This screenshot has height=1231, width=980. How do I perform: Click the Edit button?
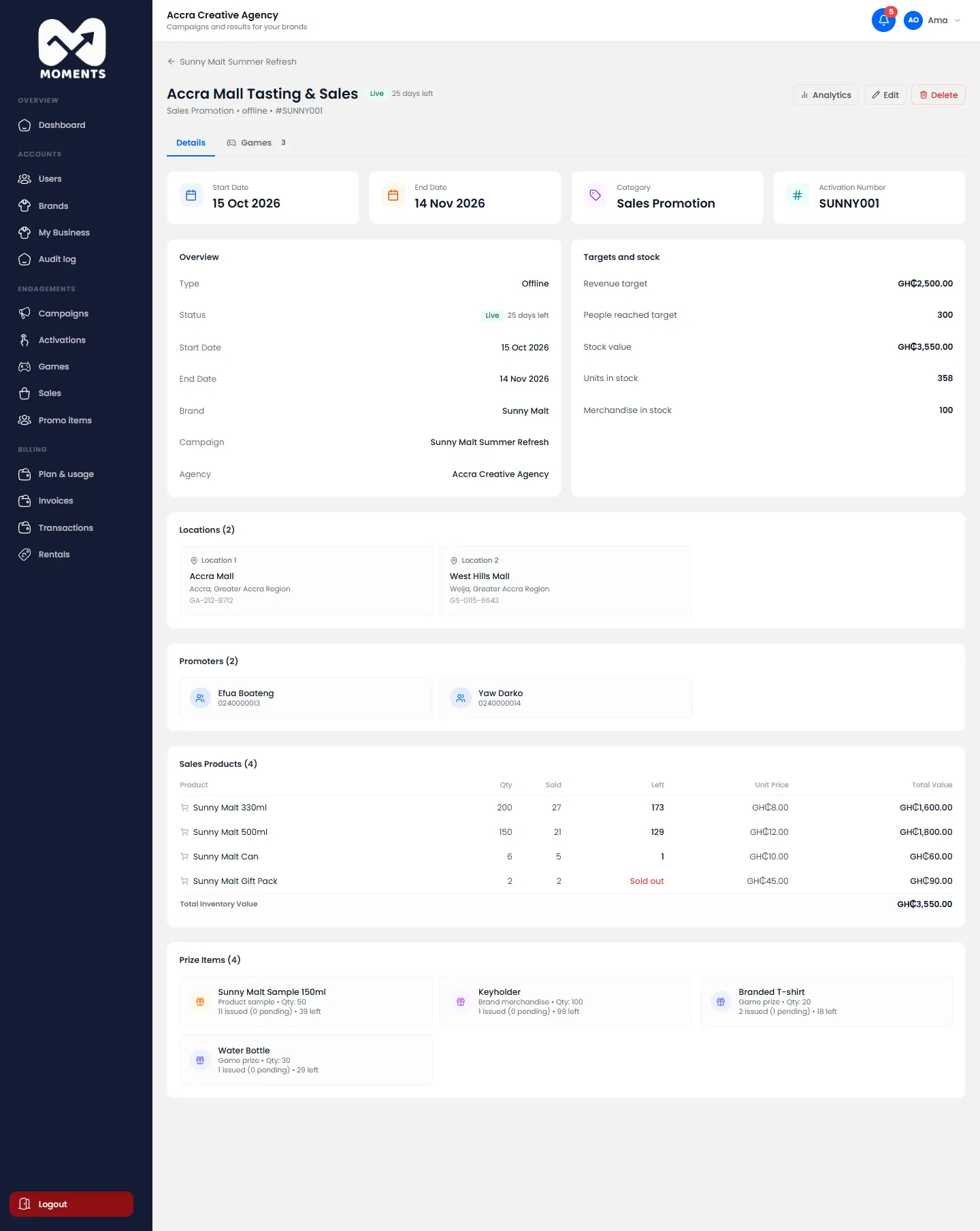885,95
